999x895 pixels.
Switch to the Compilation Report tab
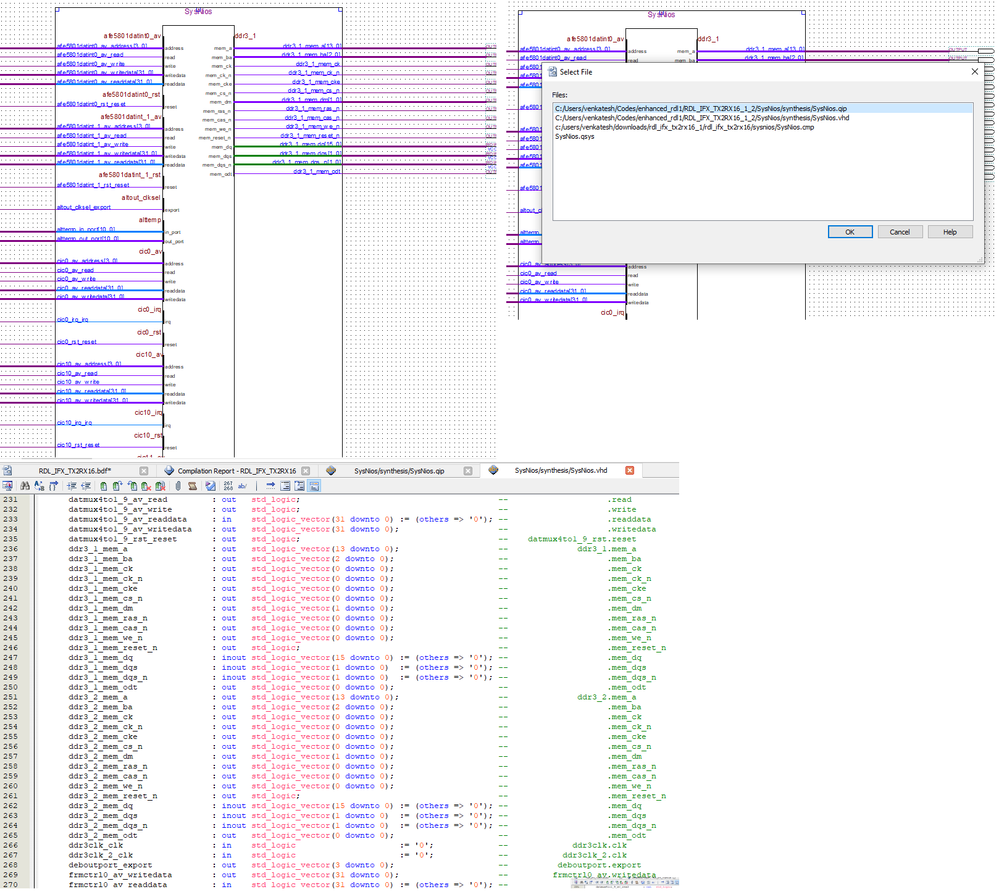(237, 471)
